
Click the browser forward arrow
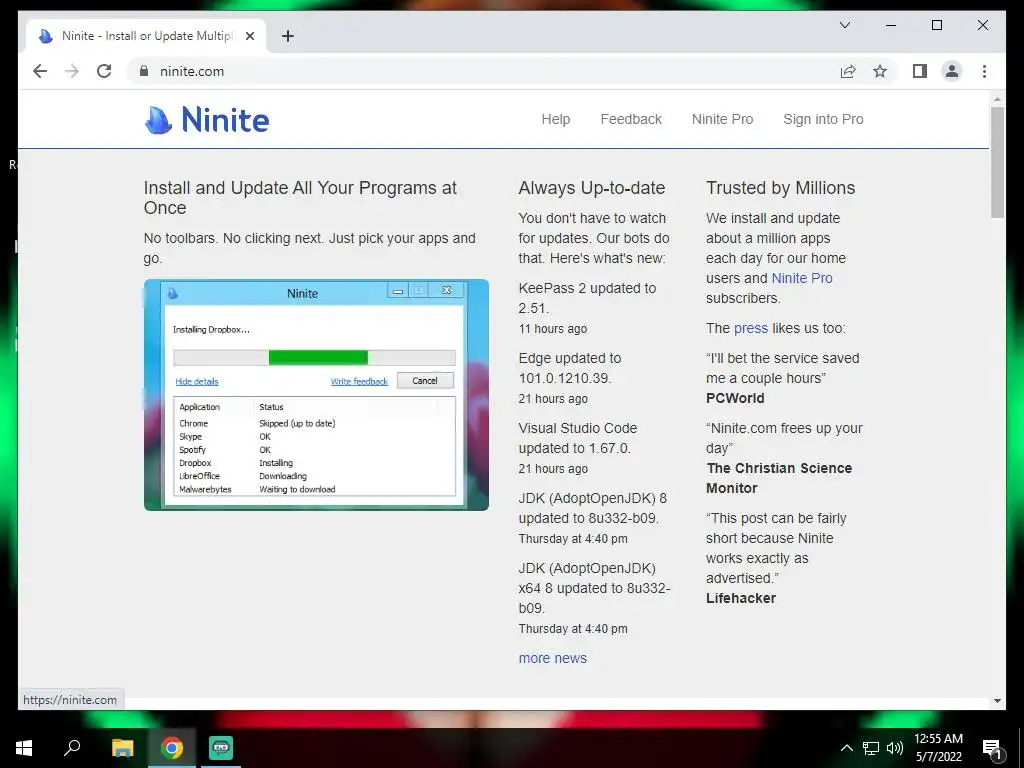point(72,71)
